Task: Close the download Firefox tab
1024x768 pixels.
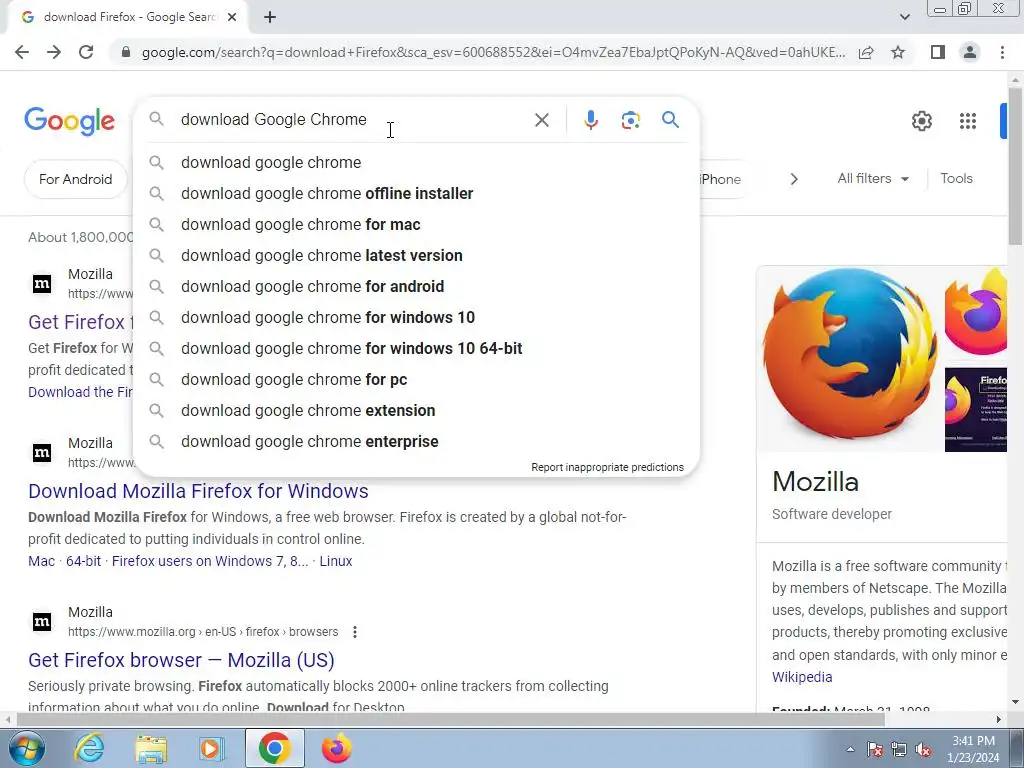Action: coord(232,17)
